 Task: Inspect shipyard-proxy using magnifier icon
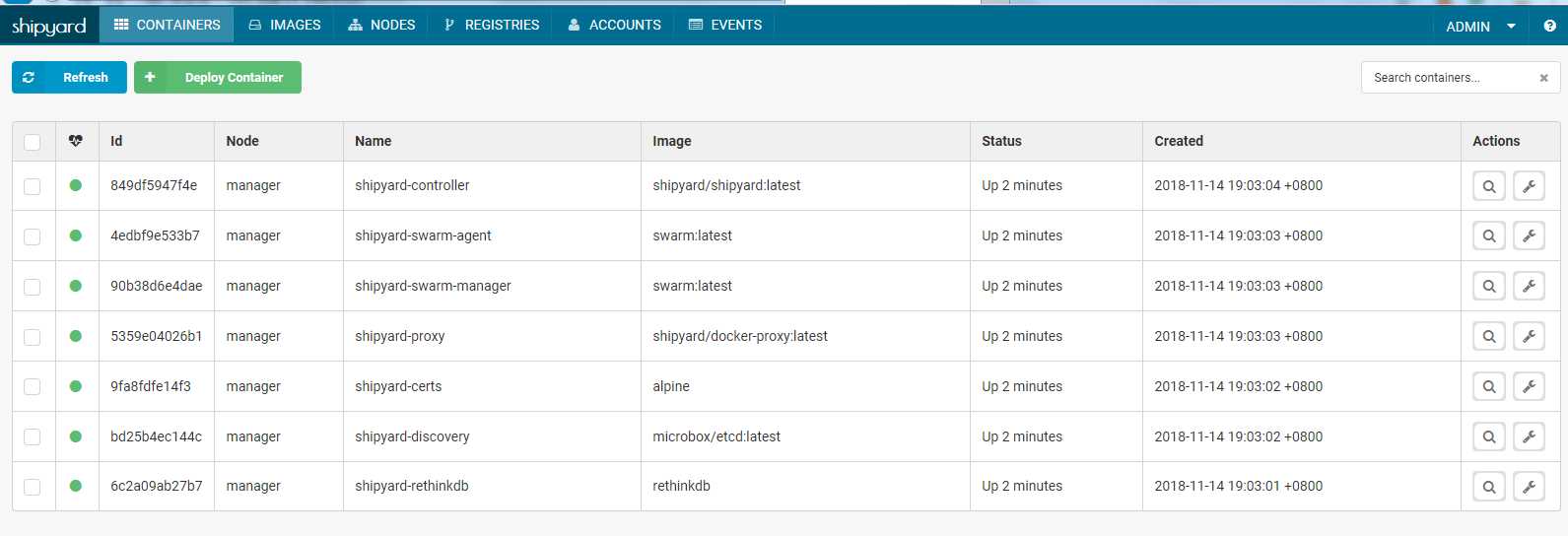(x=1489, y=337)
